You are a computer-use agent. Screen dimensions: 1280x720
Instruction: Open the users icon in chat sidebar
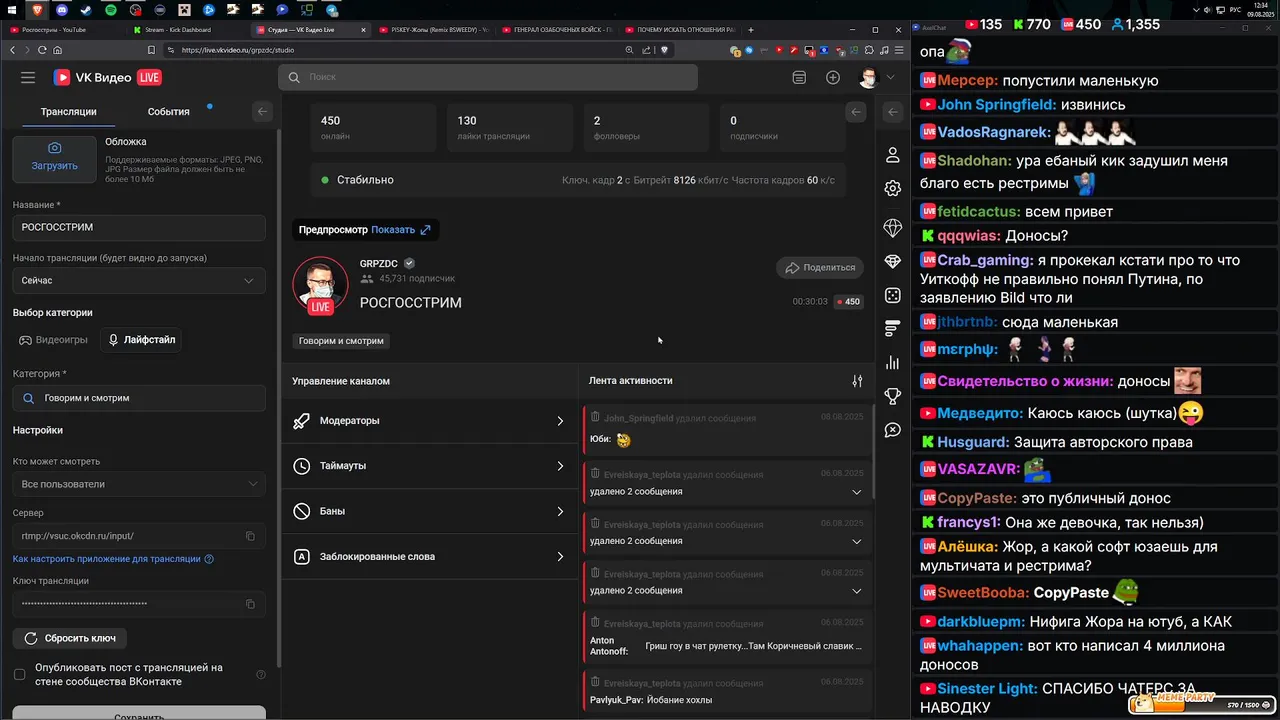tap(893, 155)
